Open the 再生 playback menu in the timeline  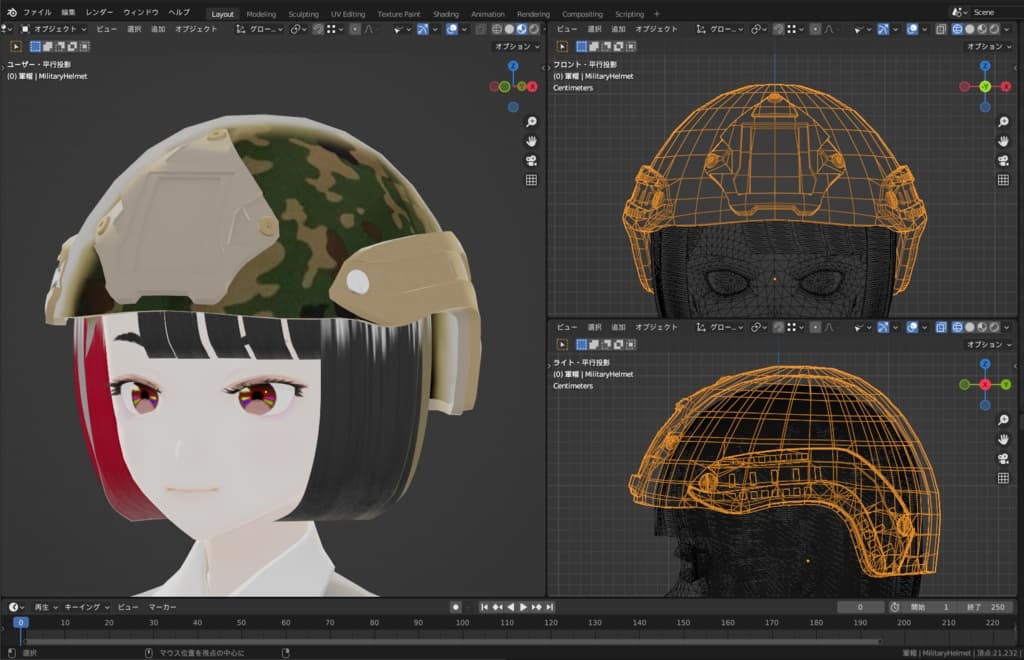coord(45,607)
